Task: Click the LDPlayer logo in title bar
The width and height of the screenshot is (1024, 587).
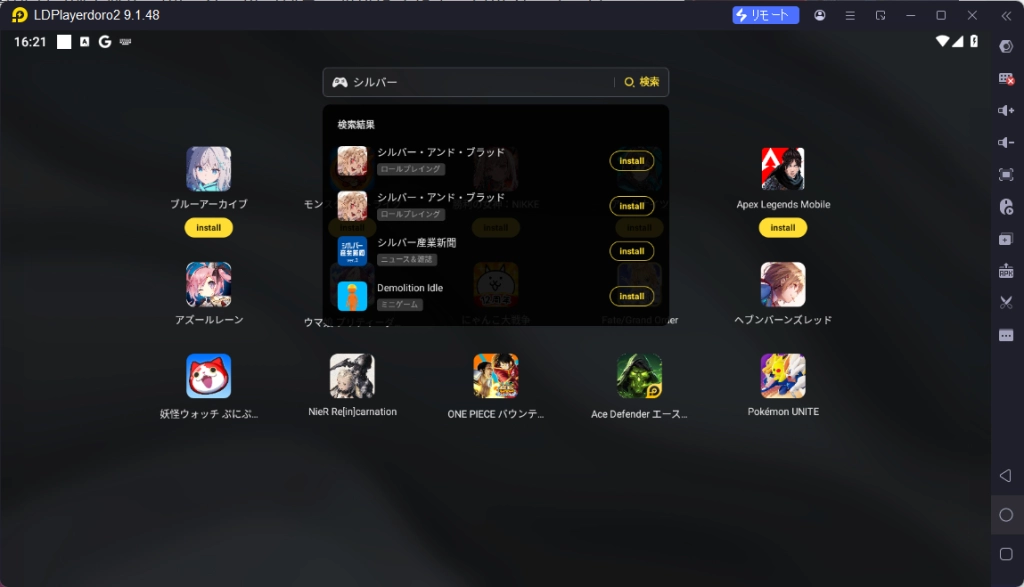Action: [20, 15]
